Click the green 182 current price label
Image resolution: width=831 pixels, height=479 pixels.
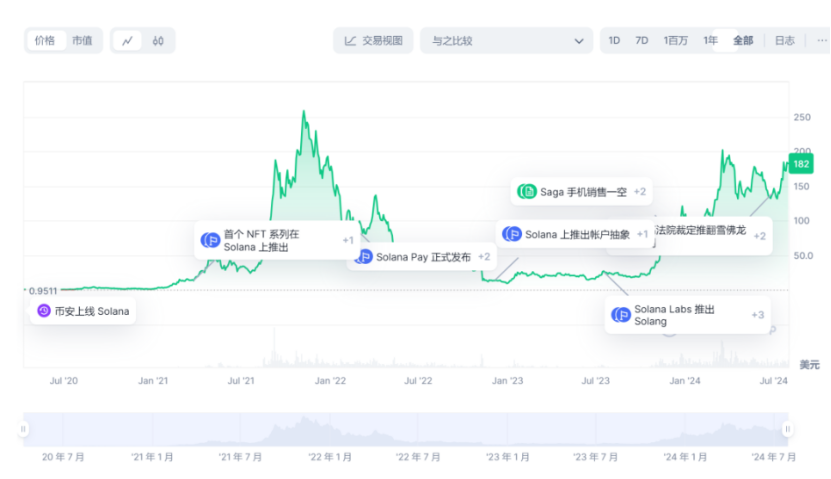coord(801,164)
